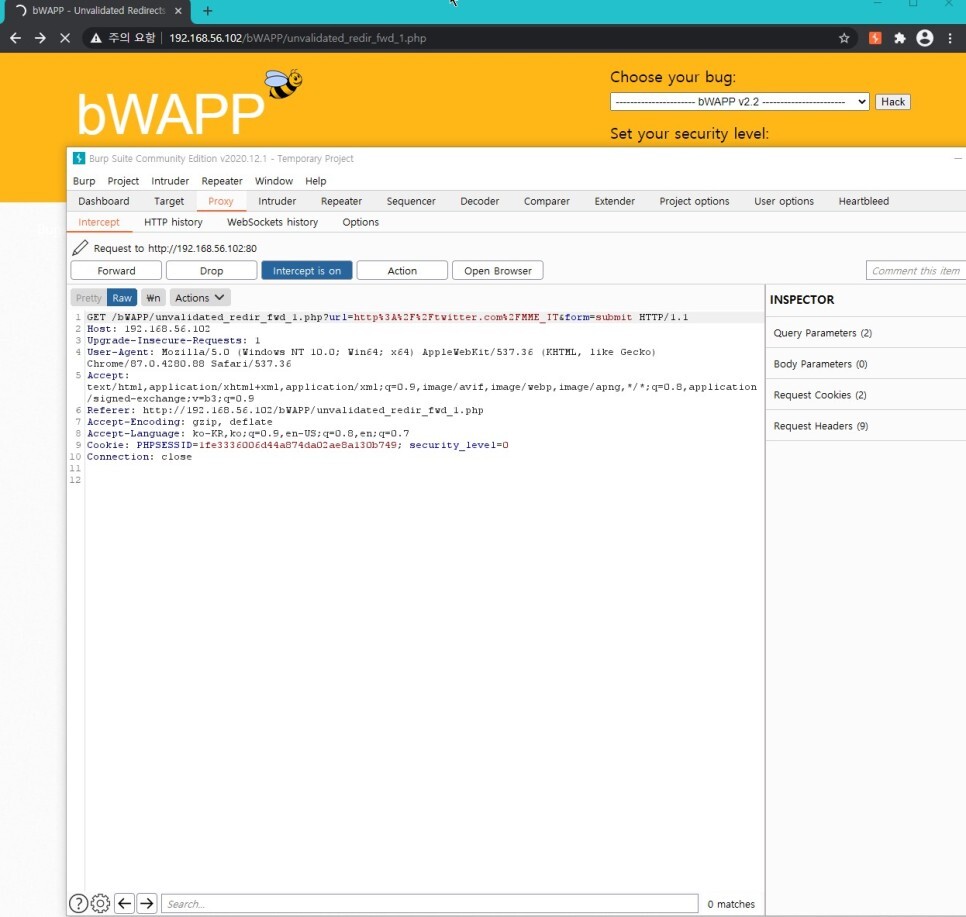Image resolution: width=966 pixels, height=917 pixels.
Task: Switch to the Comparer tab
Action: pos(546,201)
